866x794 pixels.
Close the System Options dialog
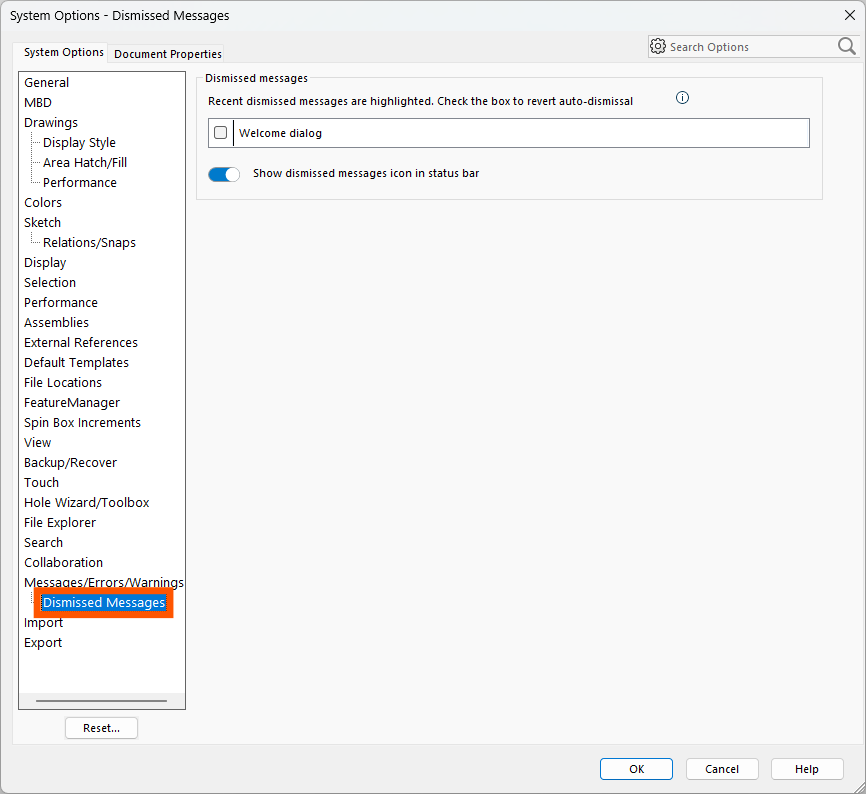pos(849,15)
